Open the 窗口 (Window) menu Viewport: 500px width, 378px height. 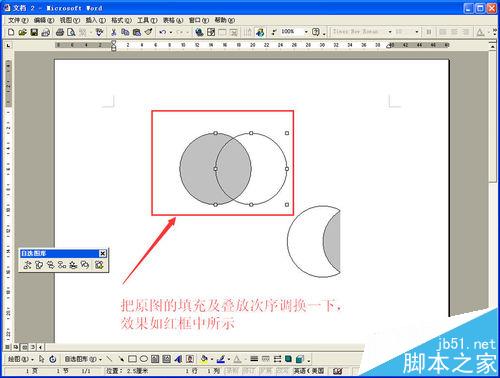[x=199, y=20]
